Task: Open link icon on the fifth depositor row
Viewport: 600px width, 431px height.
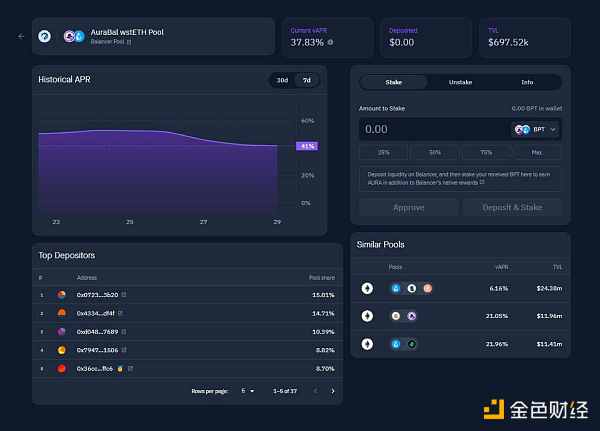Action: tap(130, 368)
